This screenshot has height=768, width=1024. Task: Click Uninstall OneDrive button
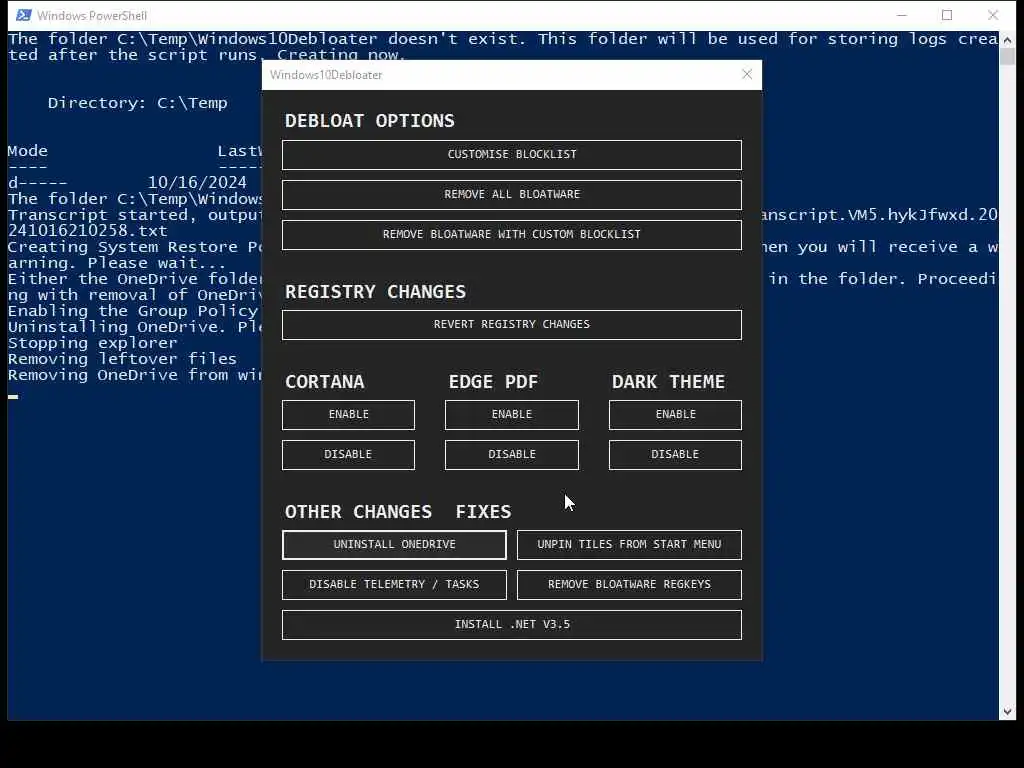click(394, 545)
